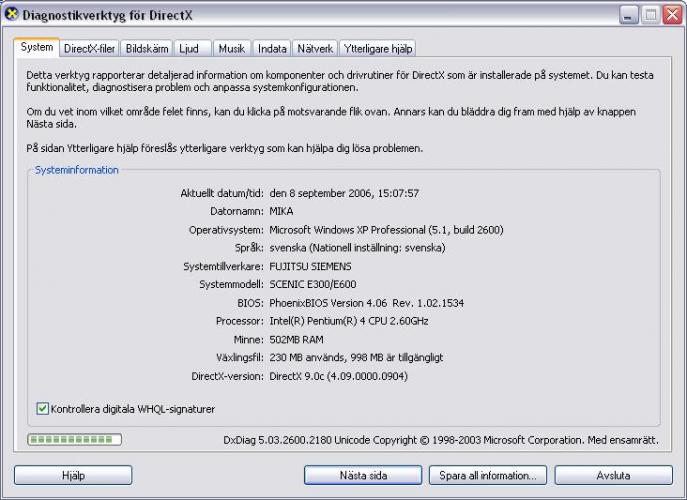Image resolution: width=687 pixels, height=500 pixels.
Task: Click the Hjälp button
Action: pos(73,475)
